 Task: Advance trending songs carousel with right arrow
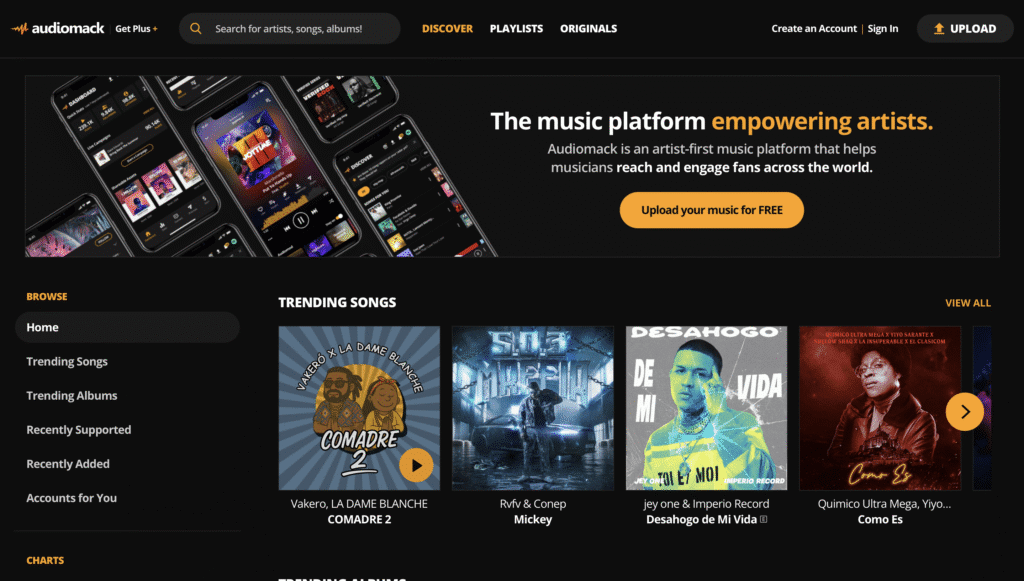click(965, 411)
